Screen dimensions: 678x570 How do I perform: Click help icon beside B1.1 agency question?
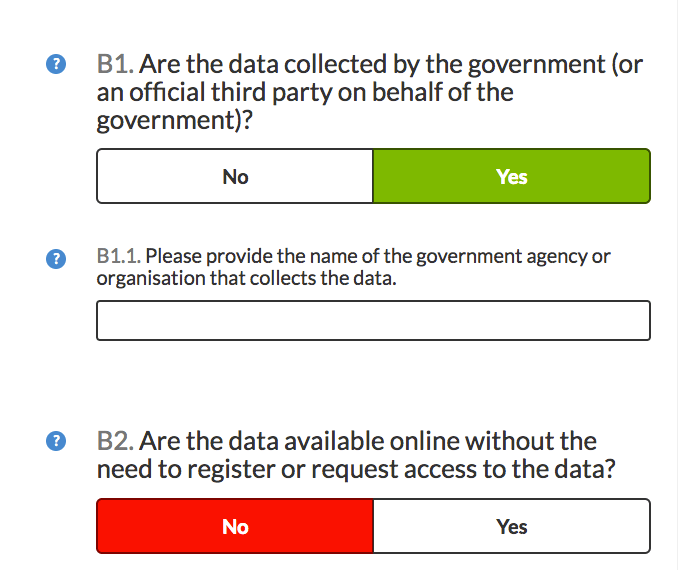point(57,259)
